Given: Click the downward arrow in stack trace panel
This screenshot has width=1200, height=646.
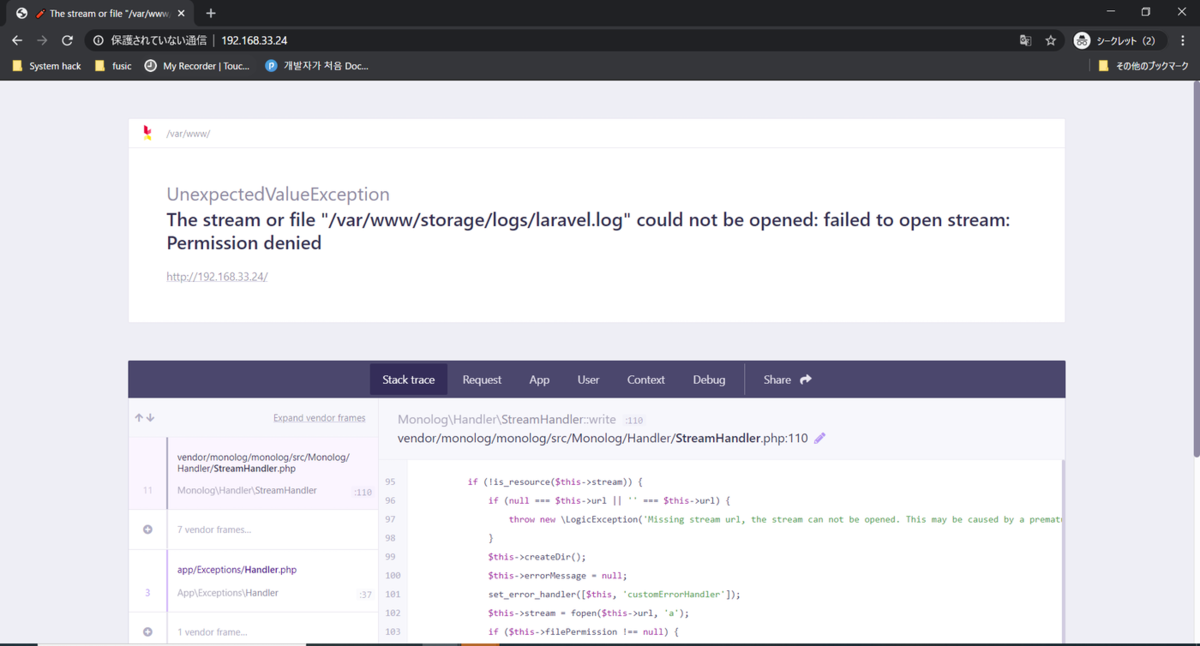Looking at the screenshot, I should click(x=149, y=417).
